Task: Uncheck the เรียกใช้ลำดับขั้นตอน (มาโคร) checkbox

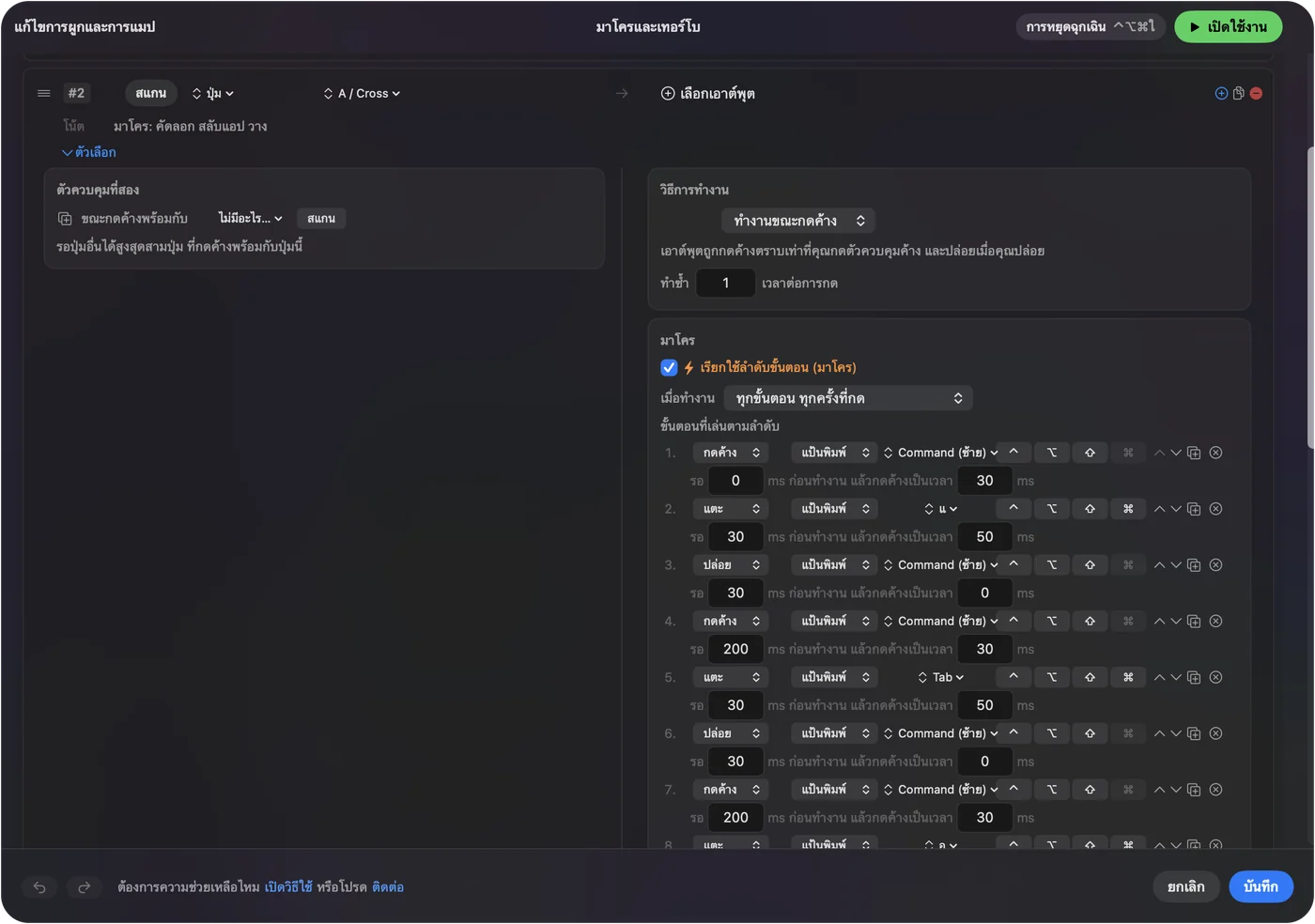Action: click(x=669, y=367)
